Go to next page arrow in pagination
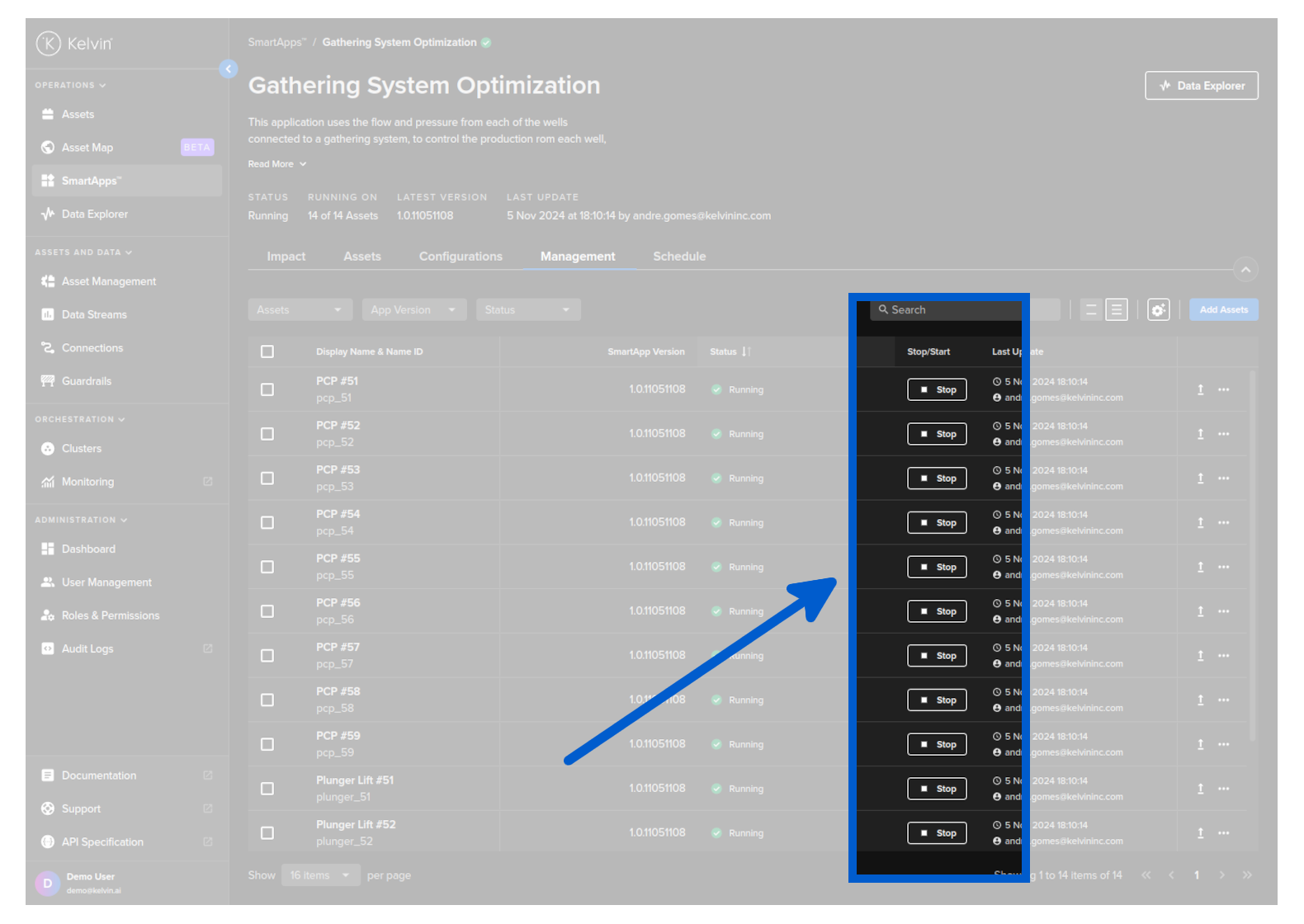 pyautogui.click(x=1221, y=875)
